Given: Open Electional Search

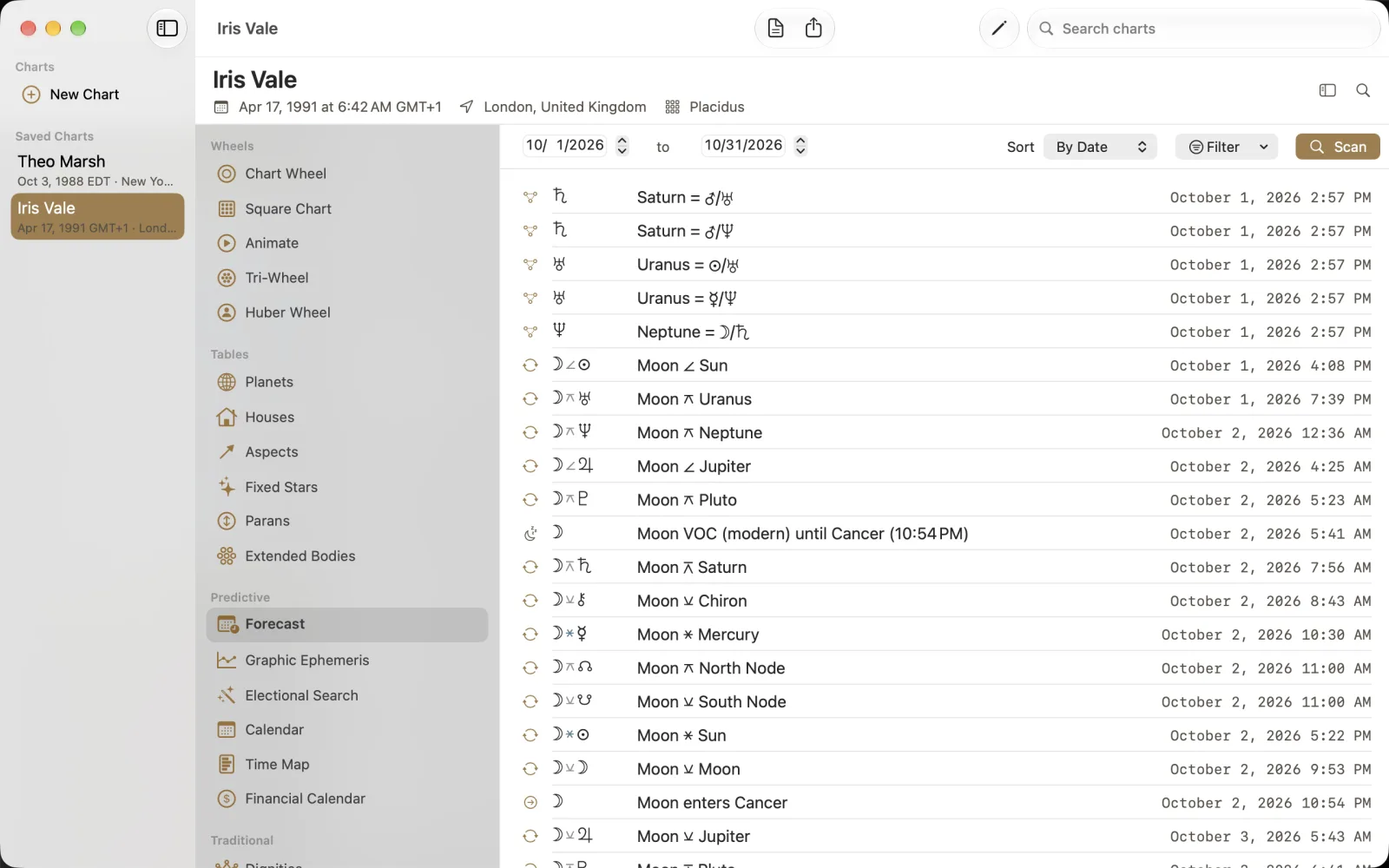Looking at the screenshot, I should pyautogui.click(x=347, y=695).
